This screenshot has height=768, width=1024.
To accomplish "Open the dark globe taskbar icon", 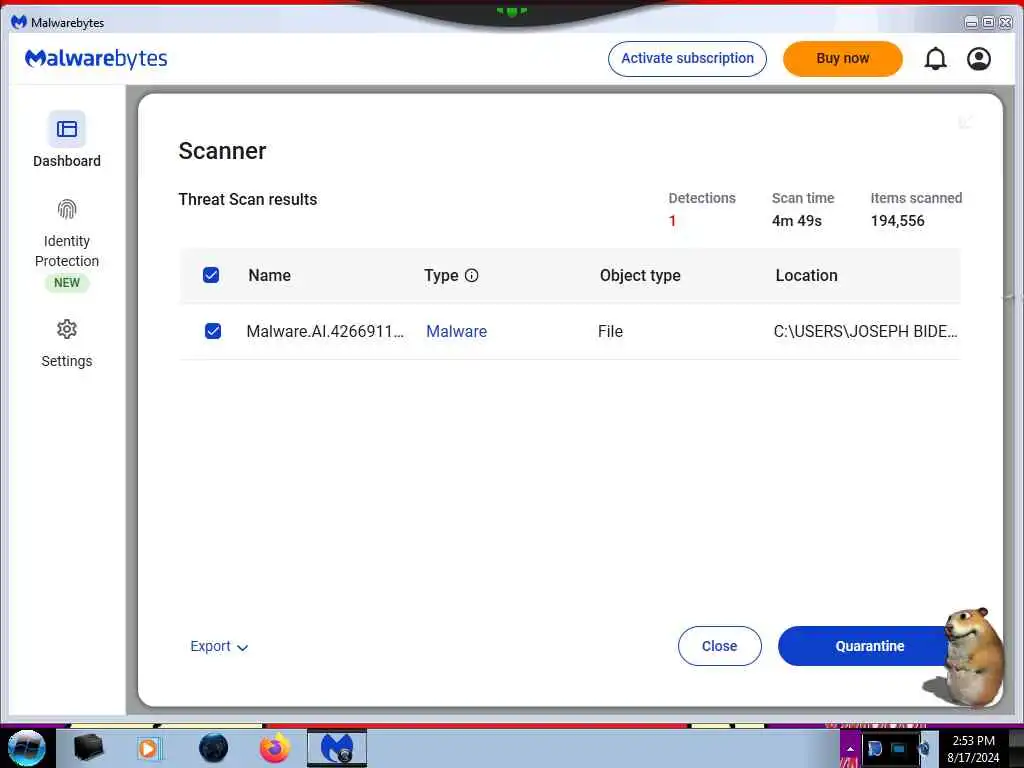I will click(214, 748).
